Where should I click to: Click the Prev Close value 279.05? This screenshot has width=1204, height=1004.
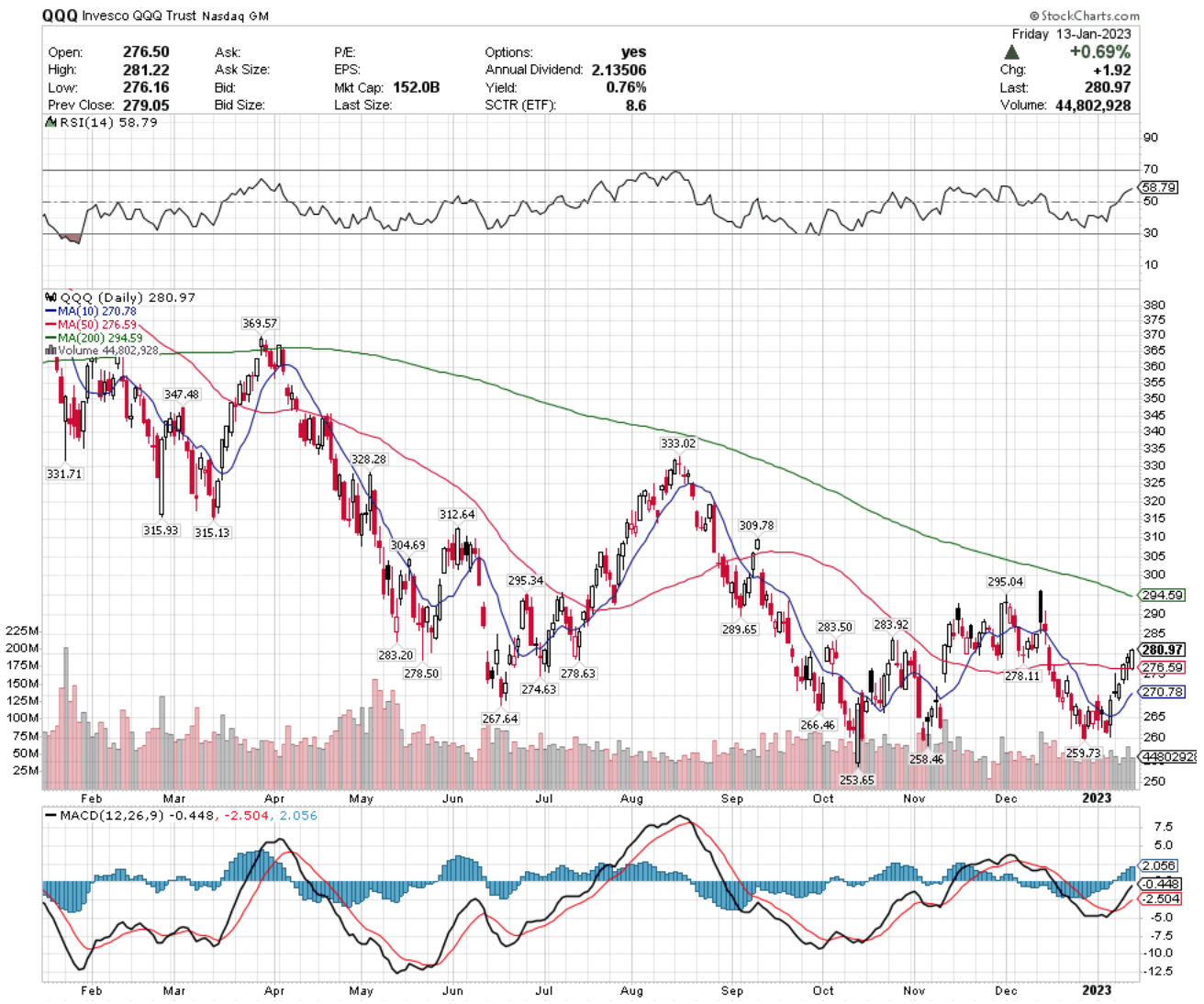point(146,105)
